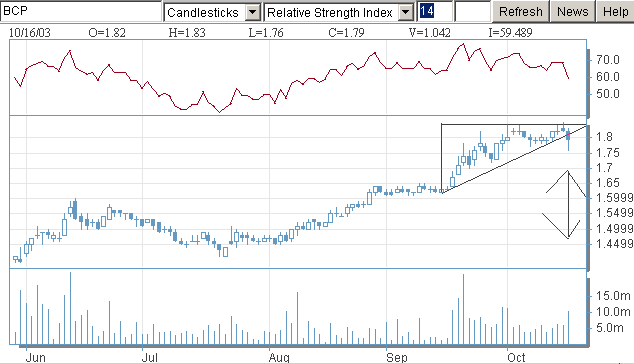
Task: Click the volume readout V=1.042
Action: 429,33
